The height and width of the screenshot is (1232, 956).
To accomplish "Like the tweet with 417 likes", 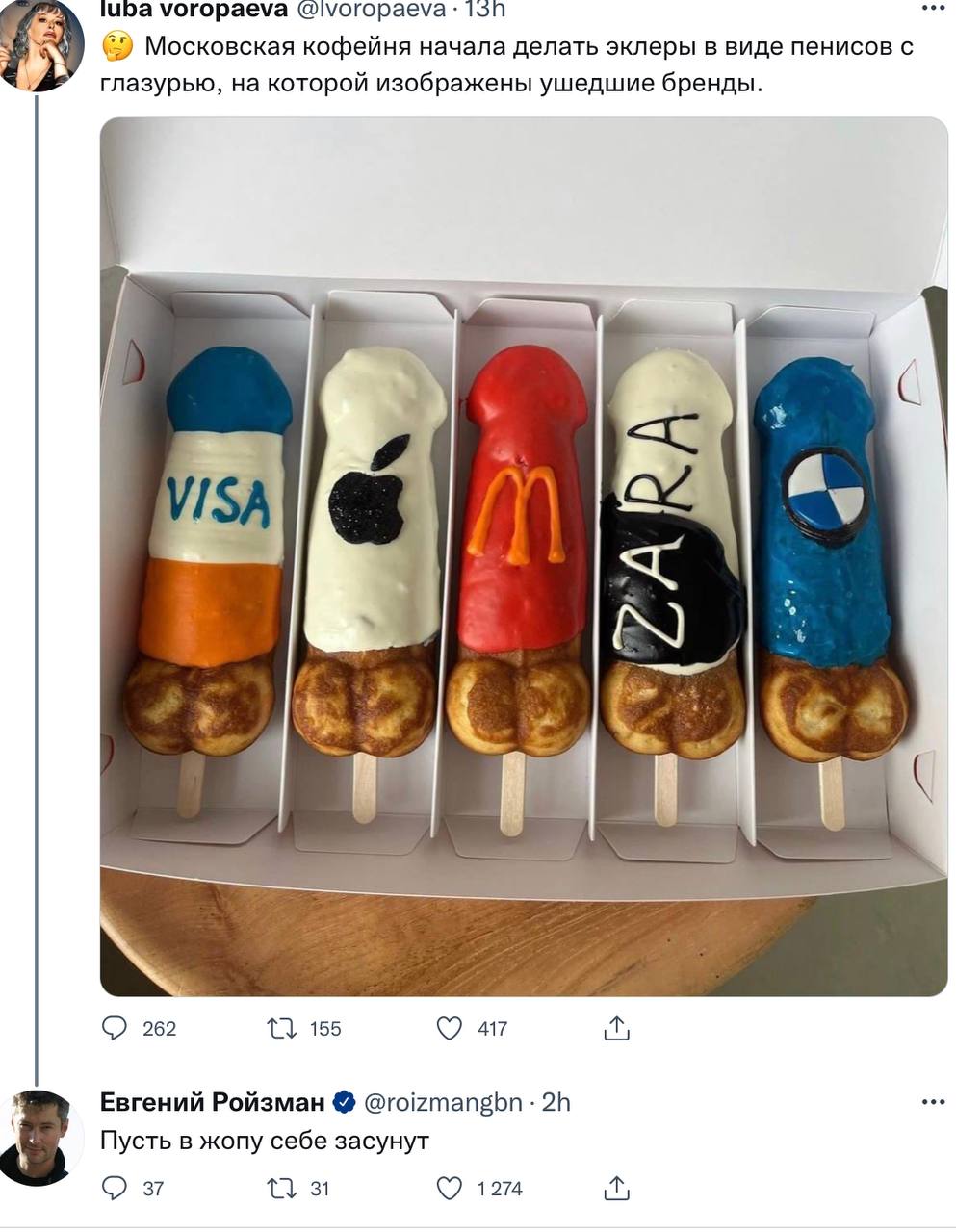I will 450,1028.
